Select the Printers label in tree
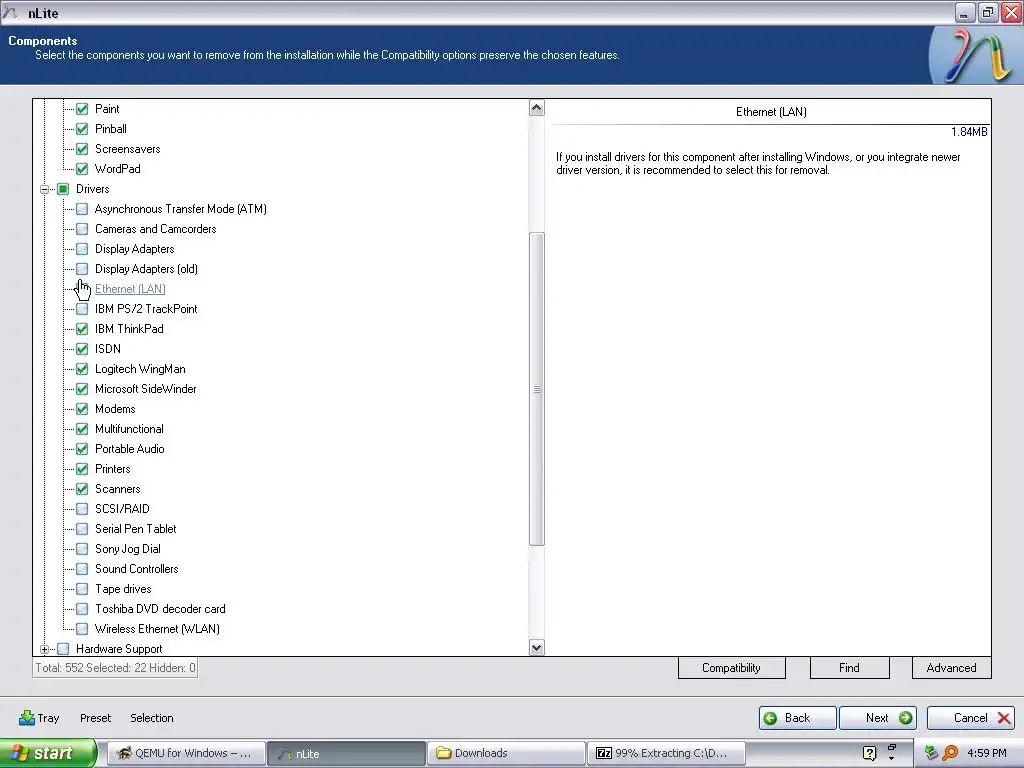 pos(112,469)
